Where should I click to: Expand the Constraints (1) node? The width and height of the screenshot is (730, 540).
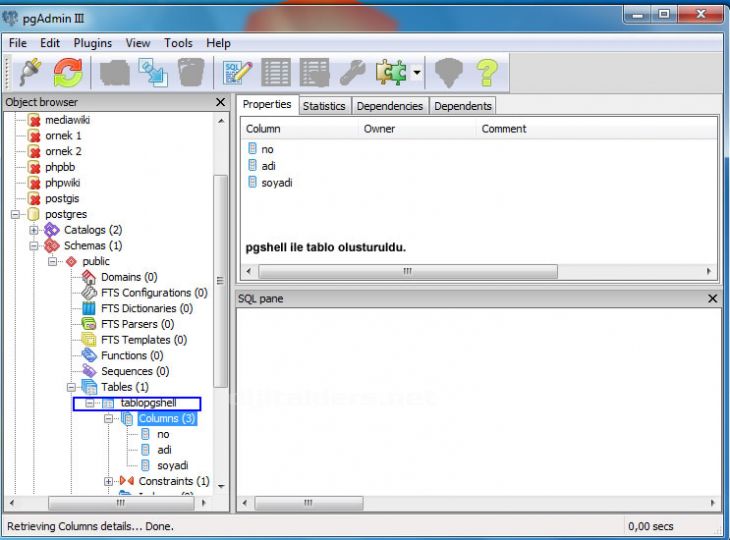(x=108, y=481)
